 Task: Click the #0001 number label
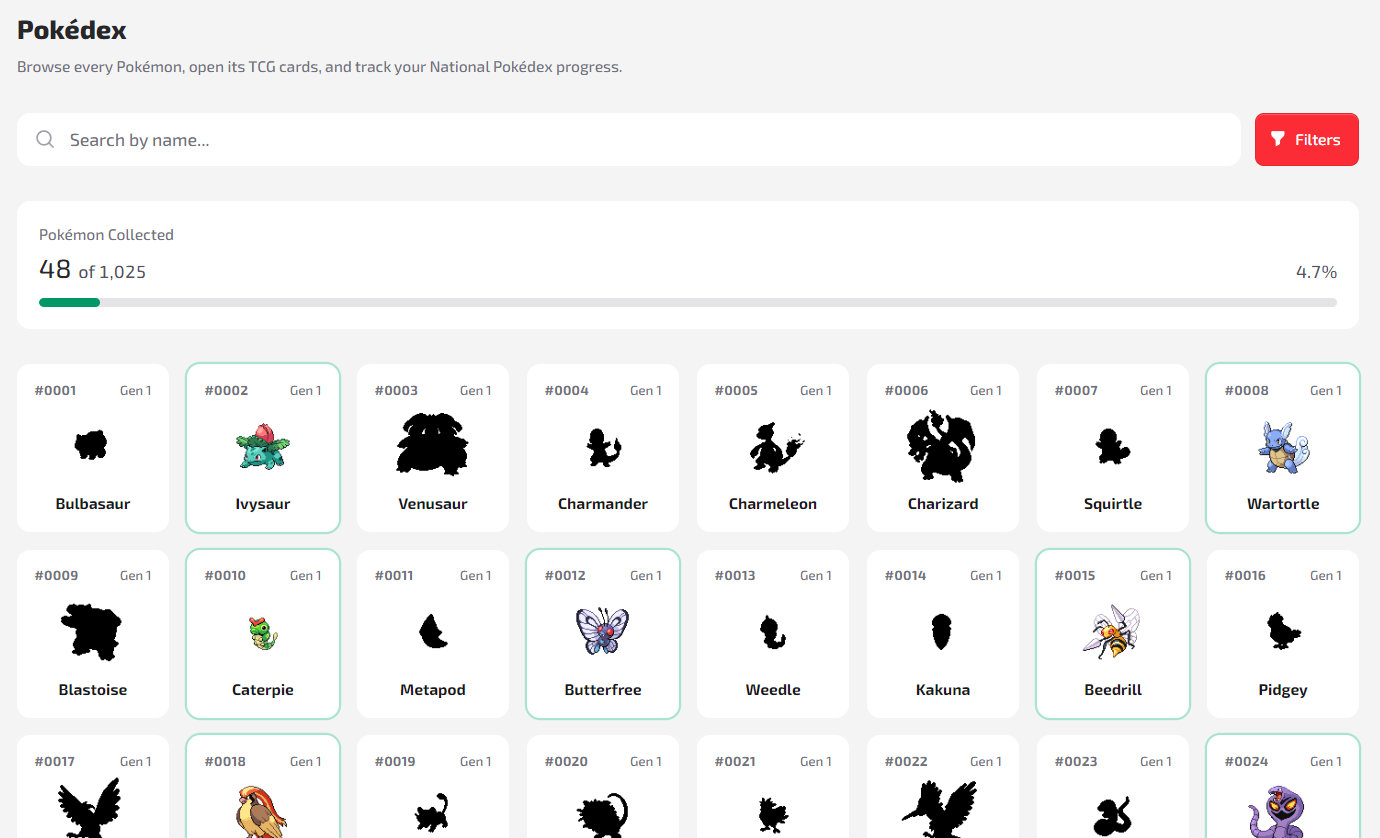point(56,390)
